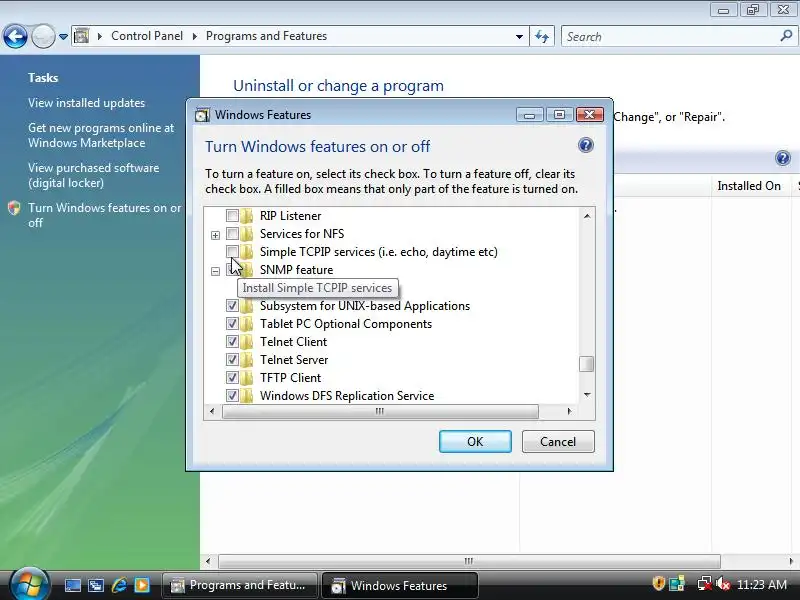Launch Internet Explorer from quick launch
The height and width of the screenshot is (600, 800).
coord(119,585)
